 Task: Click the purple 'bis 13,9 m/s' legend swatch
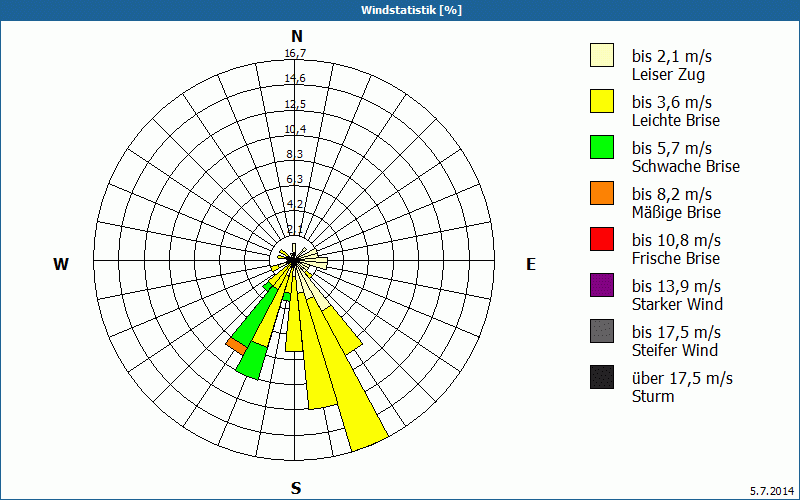pos(602,285)
